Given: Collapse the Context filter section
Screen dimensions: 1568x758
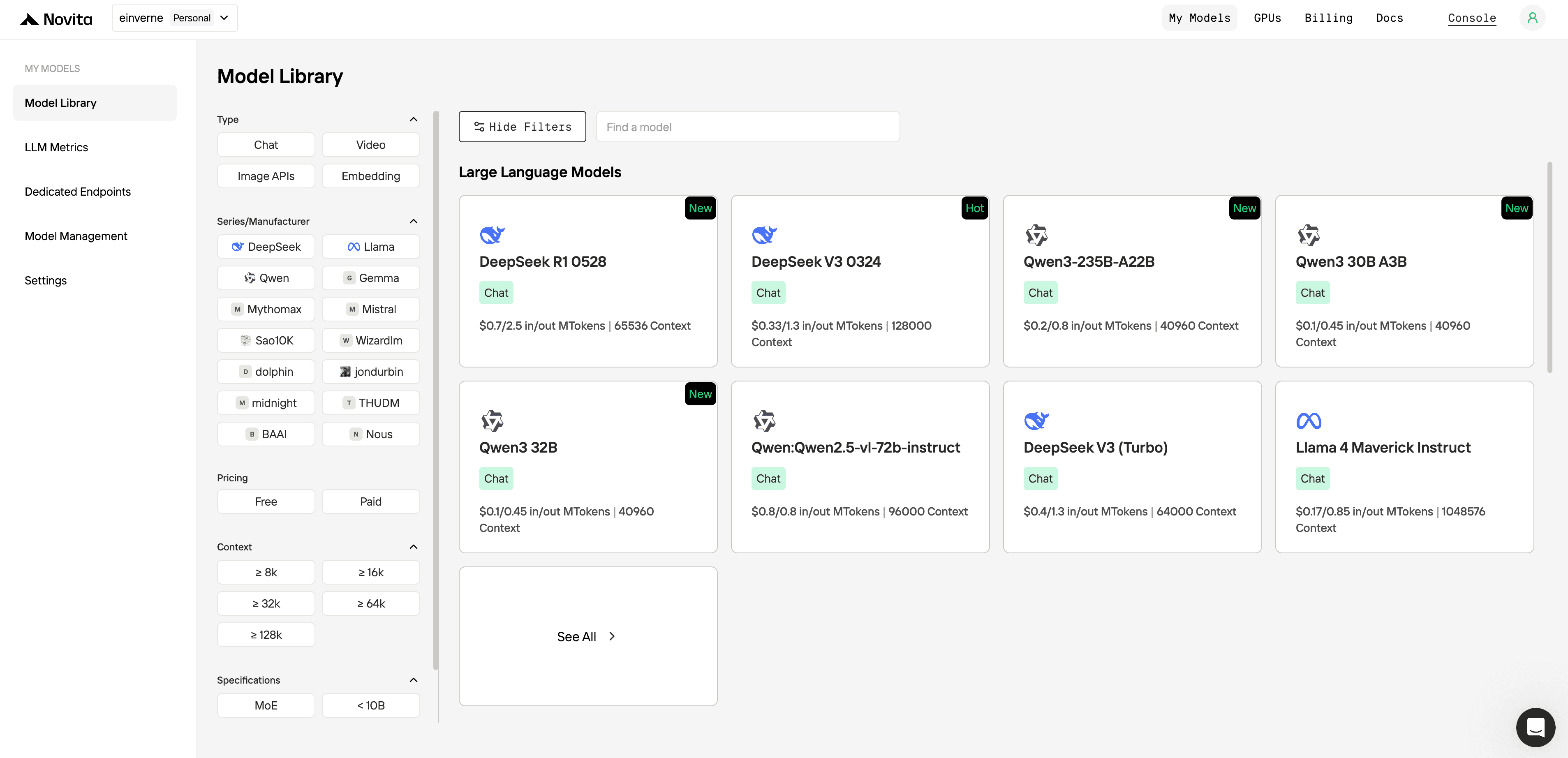Looking at the screenshot, I should coord(413,547).
